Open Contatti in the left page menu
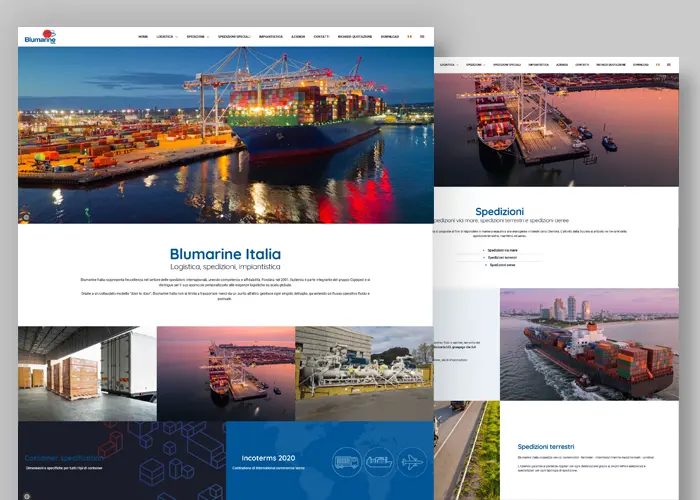Image resolution: width=700 pixels, height=500 pixels. 321,37
